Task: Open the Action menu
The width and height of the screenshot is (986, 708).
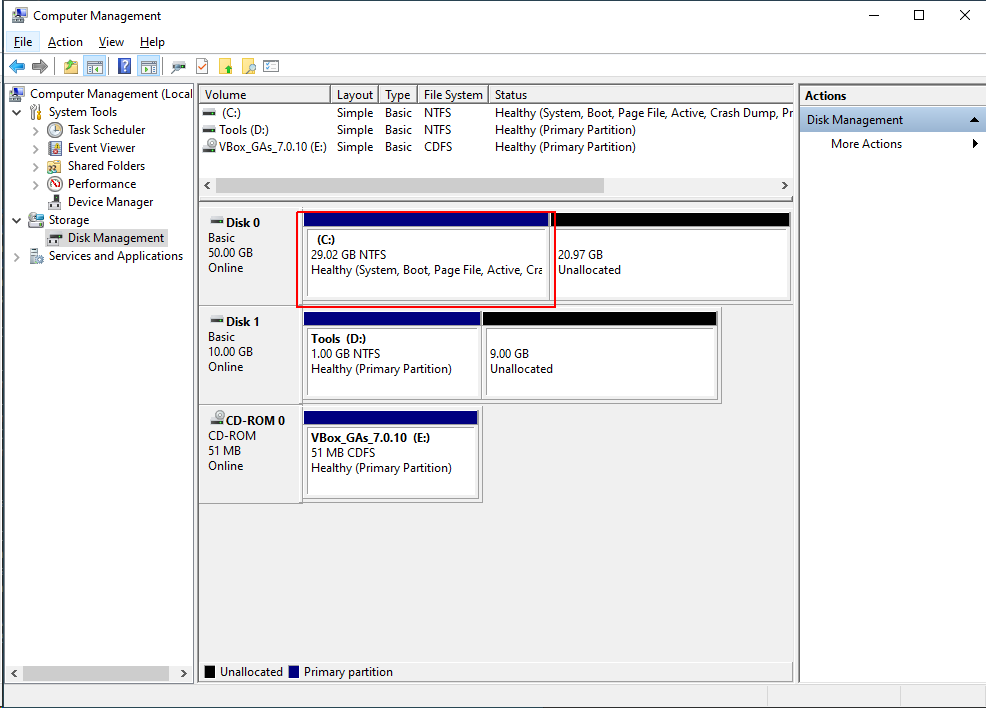Action: [65, 42]
